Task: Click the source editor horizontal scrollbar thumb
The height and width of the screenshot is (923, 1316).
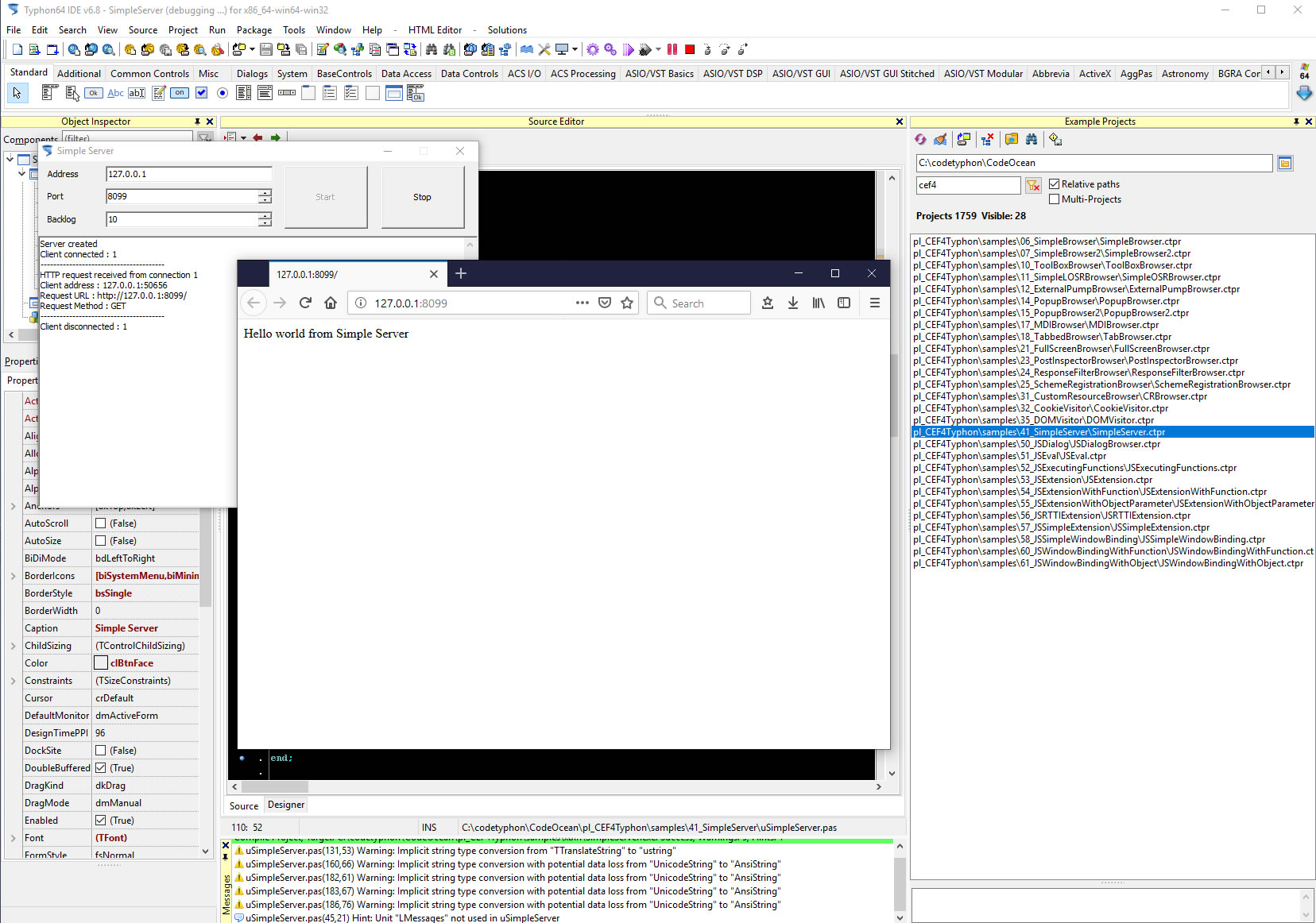Action: pos(275,787)
